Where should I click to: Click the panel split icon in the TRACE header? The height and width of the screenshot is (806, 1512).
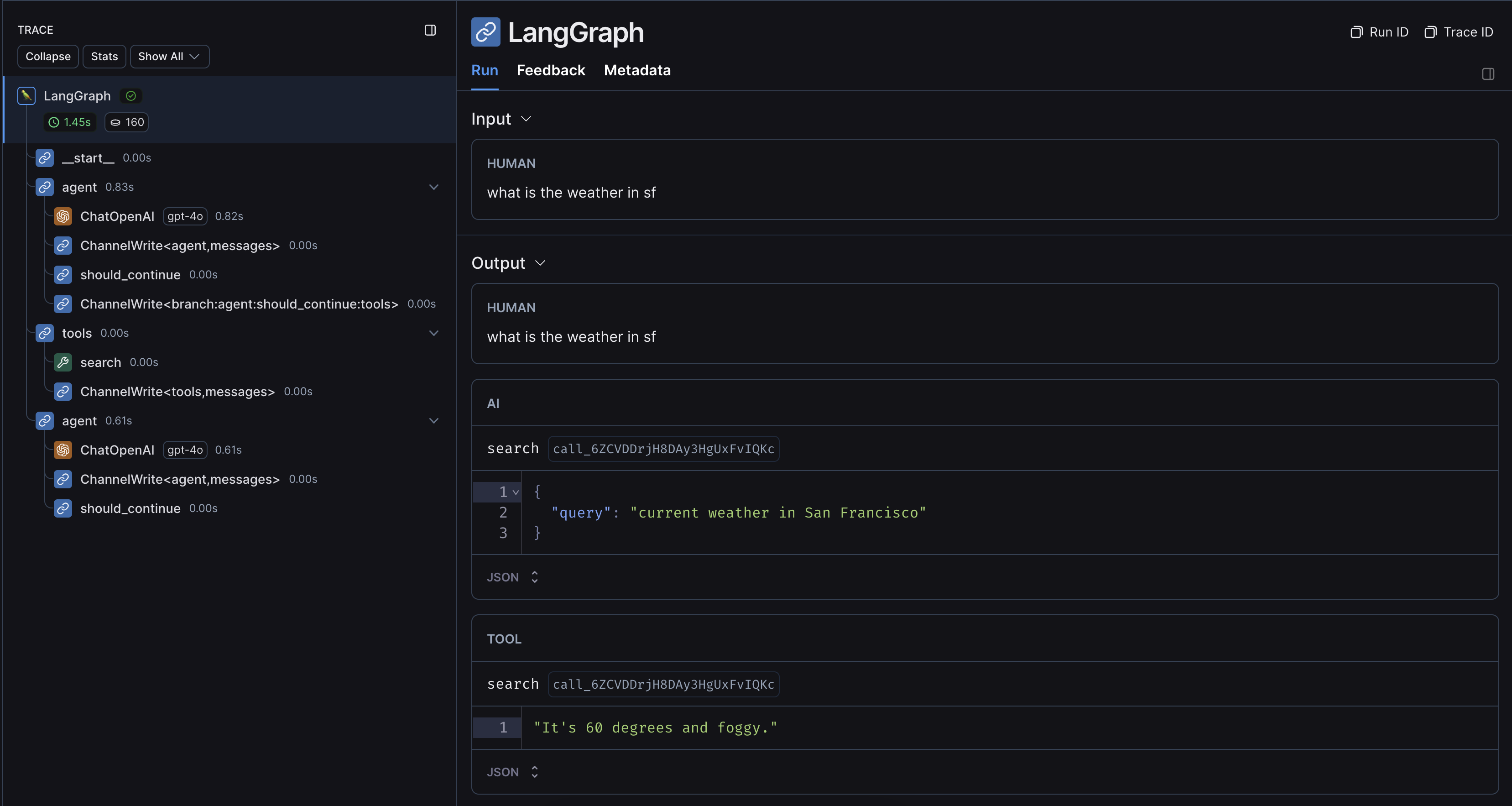[x=430, y=31]
